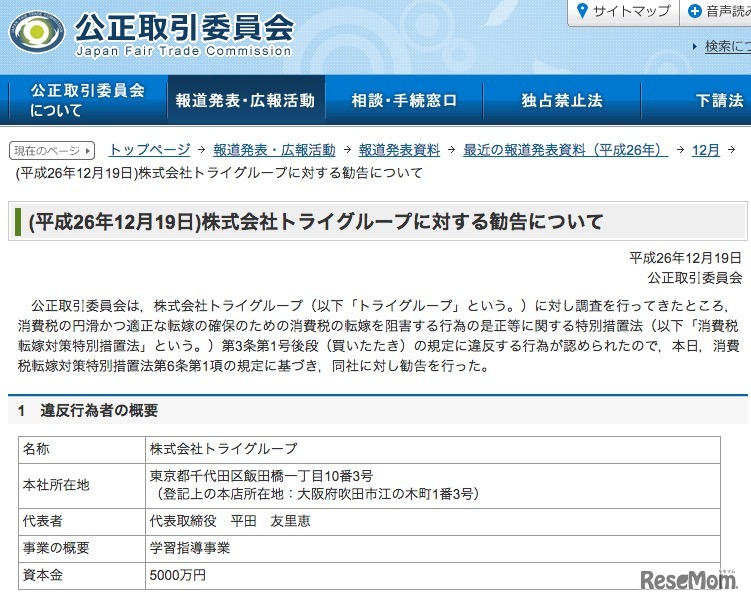Click the 公正取引委員会 site title heading
Viewport: 751px width, 603px height.
click(x=183, y=26)
